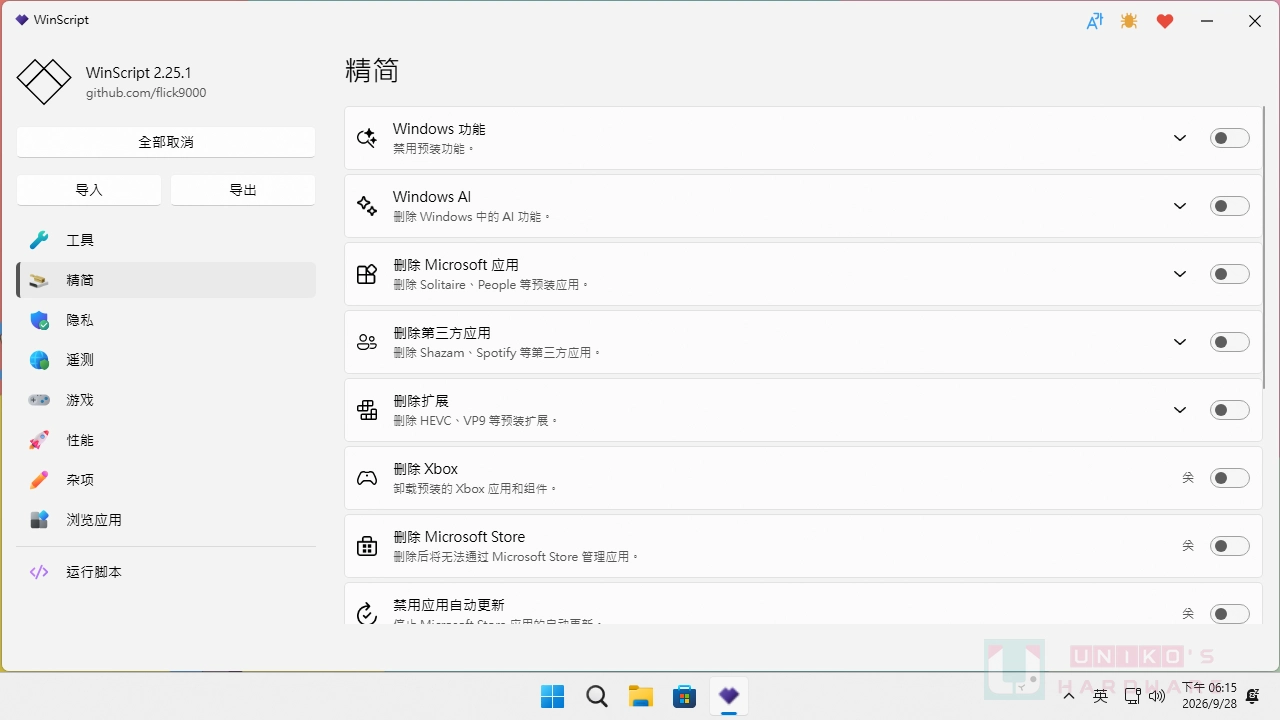Open the clock showing 下午 06:15
The image size is (1280, 720).
[1209, 696]
